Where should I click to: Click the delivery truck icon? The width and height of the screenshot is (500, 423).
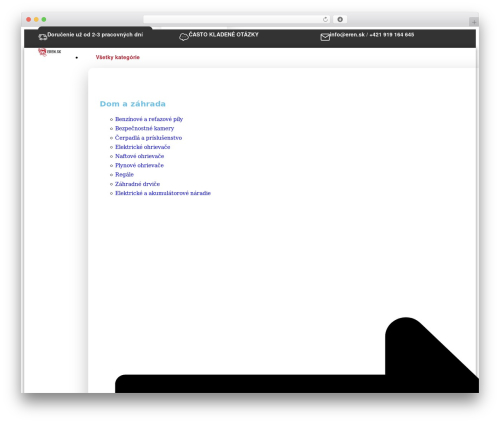point(43,37)
